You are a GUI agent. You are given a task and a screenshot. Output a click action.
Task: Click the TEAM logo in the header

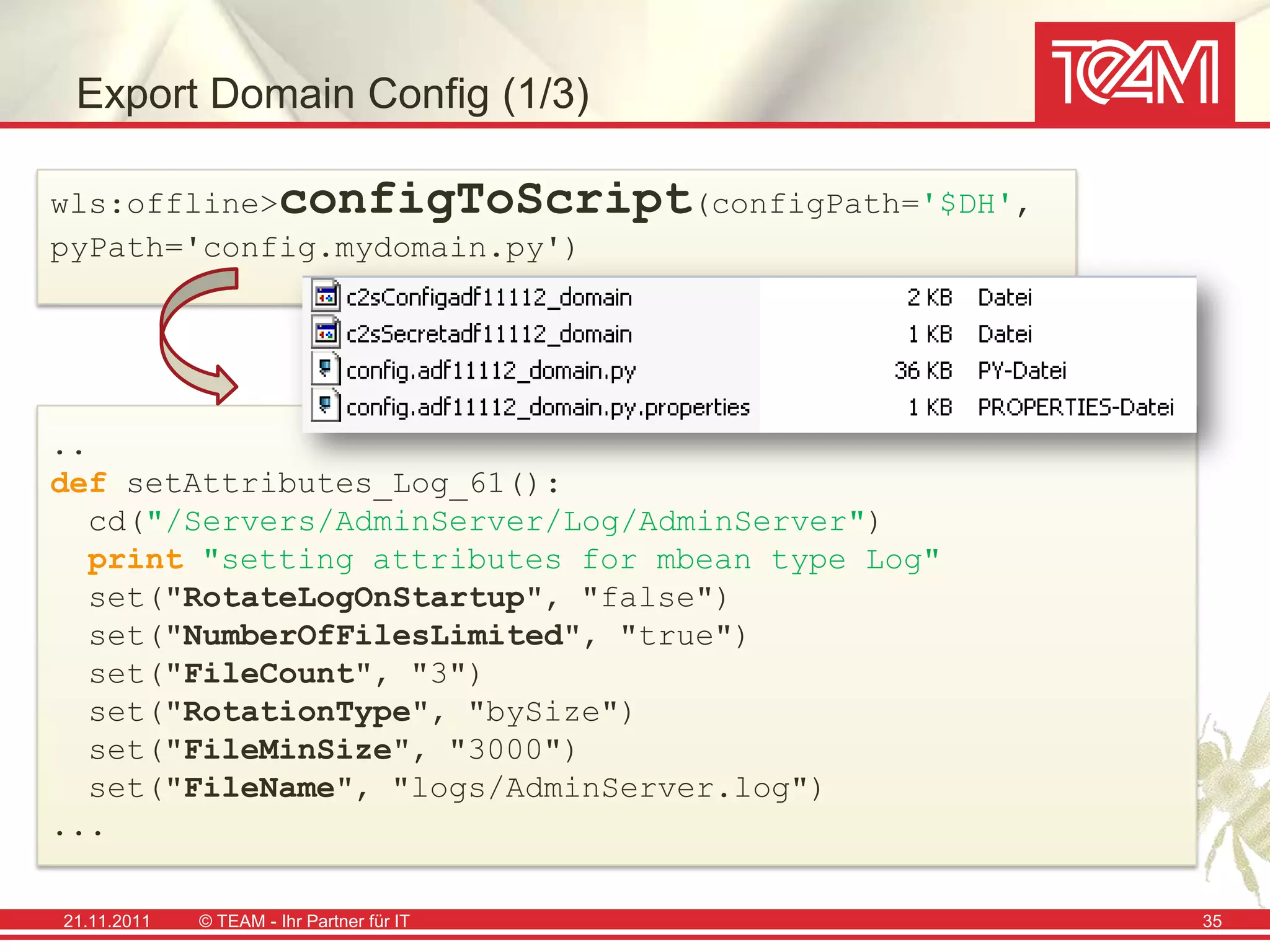point(1135,72)
